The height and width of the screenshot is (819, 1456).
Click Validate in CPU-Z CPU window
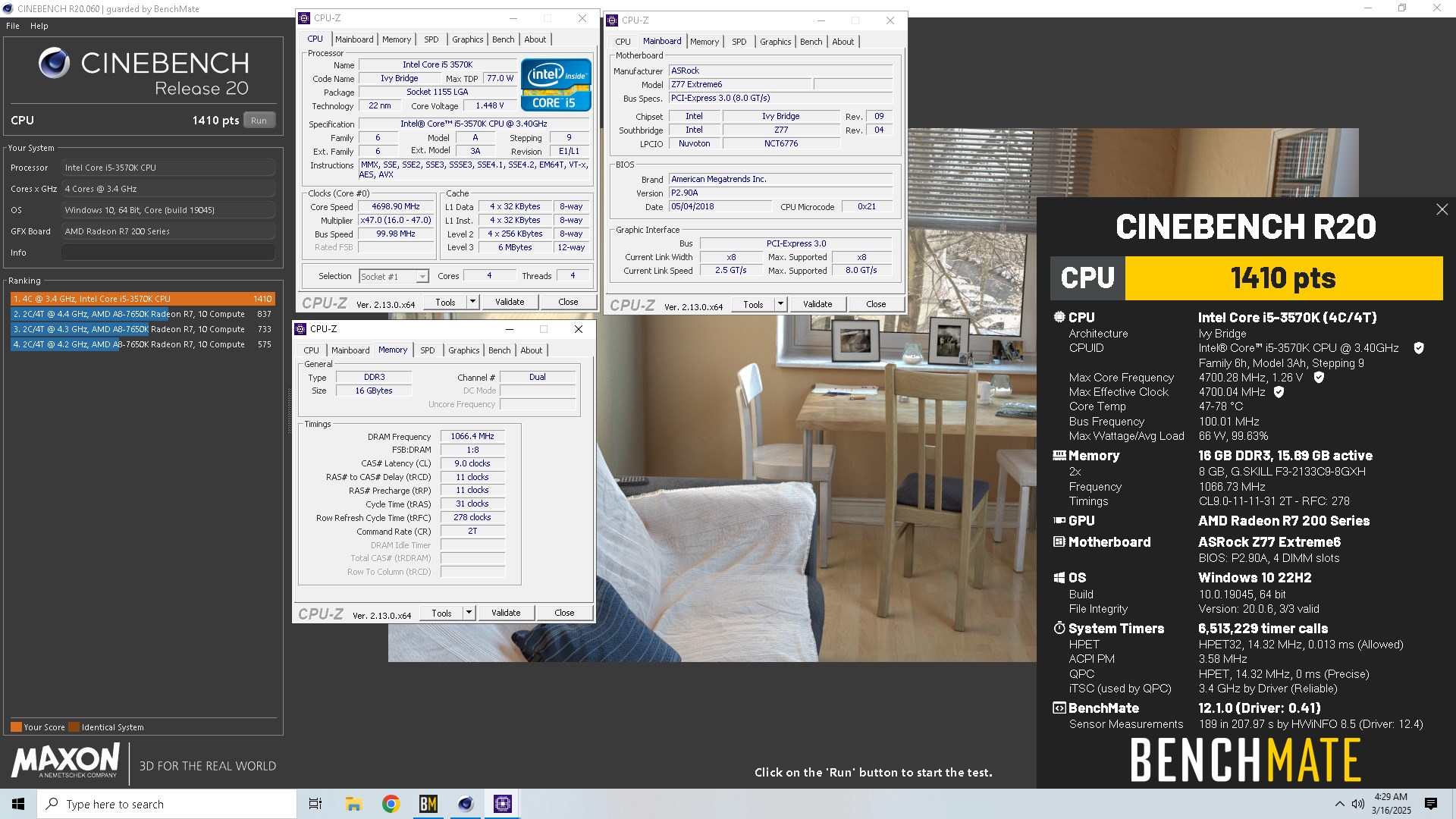pyautogui.click(x=510, y=302)
